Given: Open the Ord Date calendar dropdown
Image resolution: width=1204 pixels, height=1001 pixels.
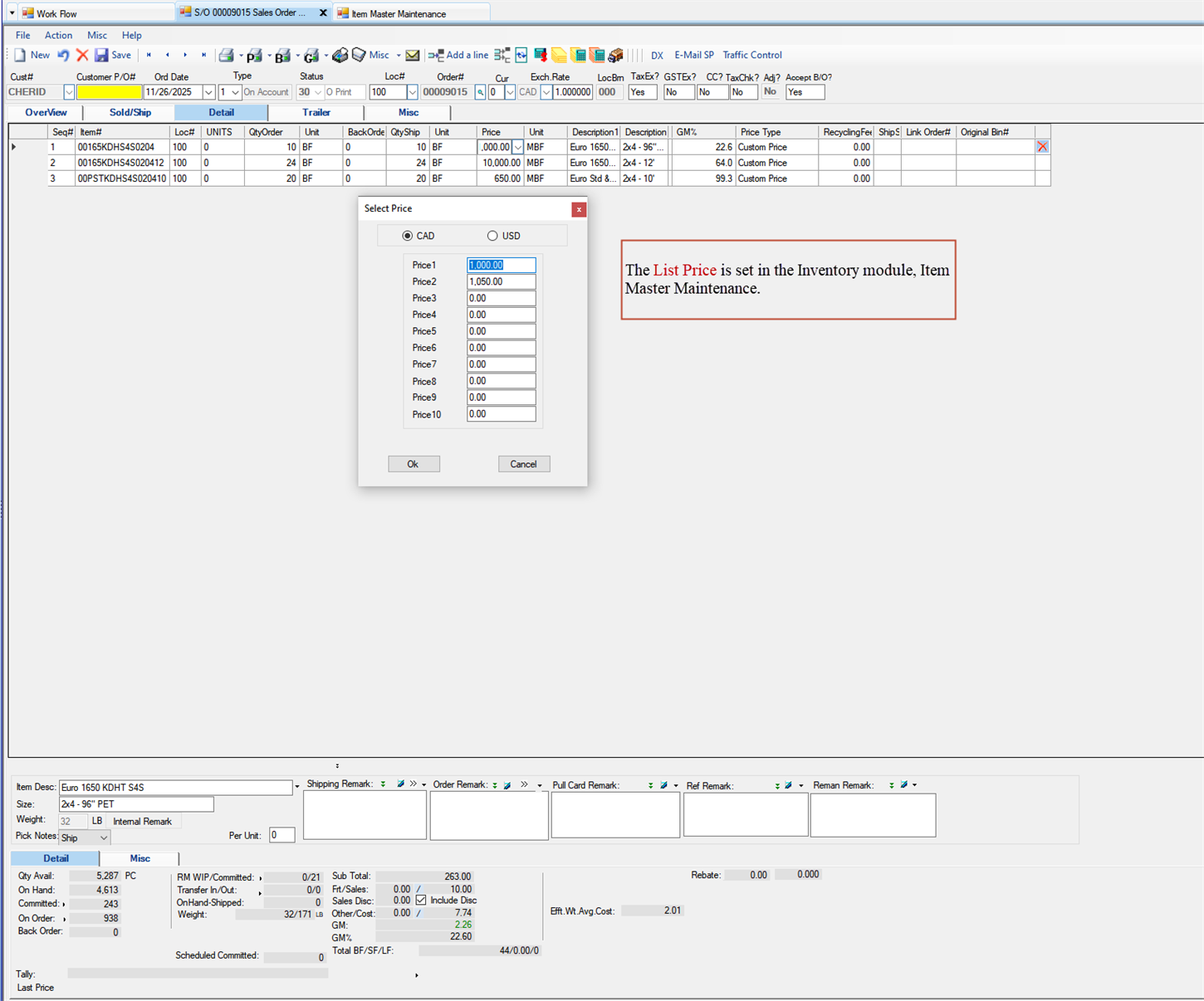Looking at the screenshot, I should pyautogui.click(x=208, y=91).
